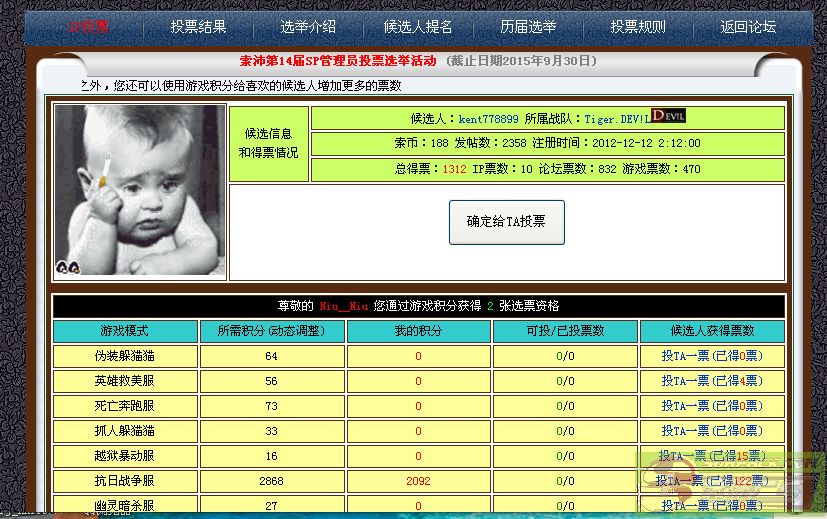Click registration time 2012-12-12 2:12:00
This screenshot has height=519, width=827.
(646, 143)
